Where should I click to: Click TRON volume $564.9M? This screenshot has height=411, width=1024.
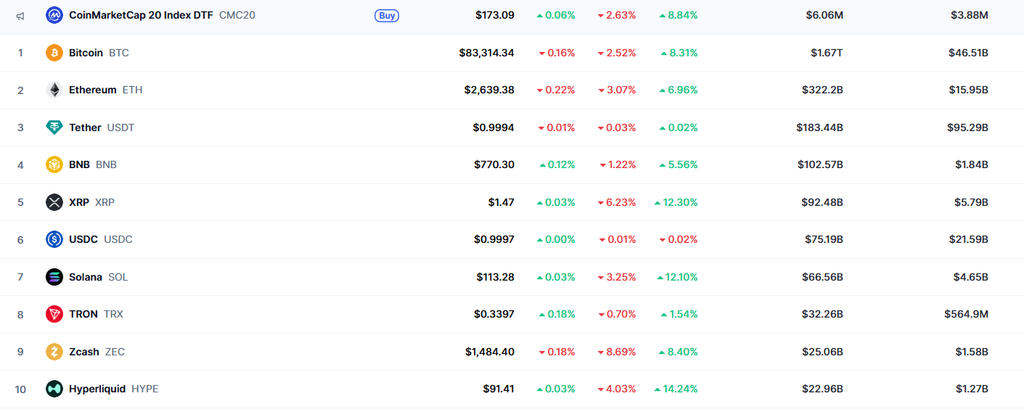pos(967,314)
